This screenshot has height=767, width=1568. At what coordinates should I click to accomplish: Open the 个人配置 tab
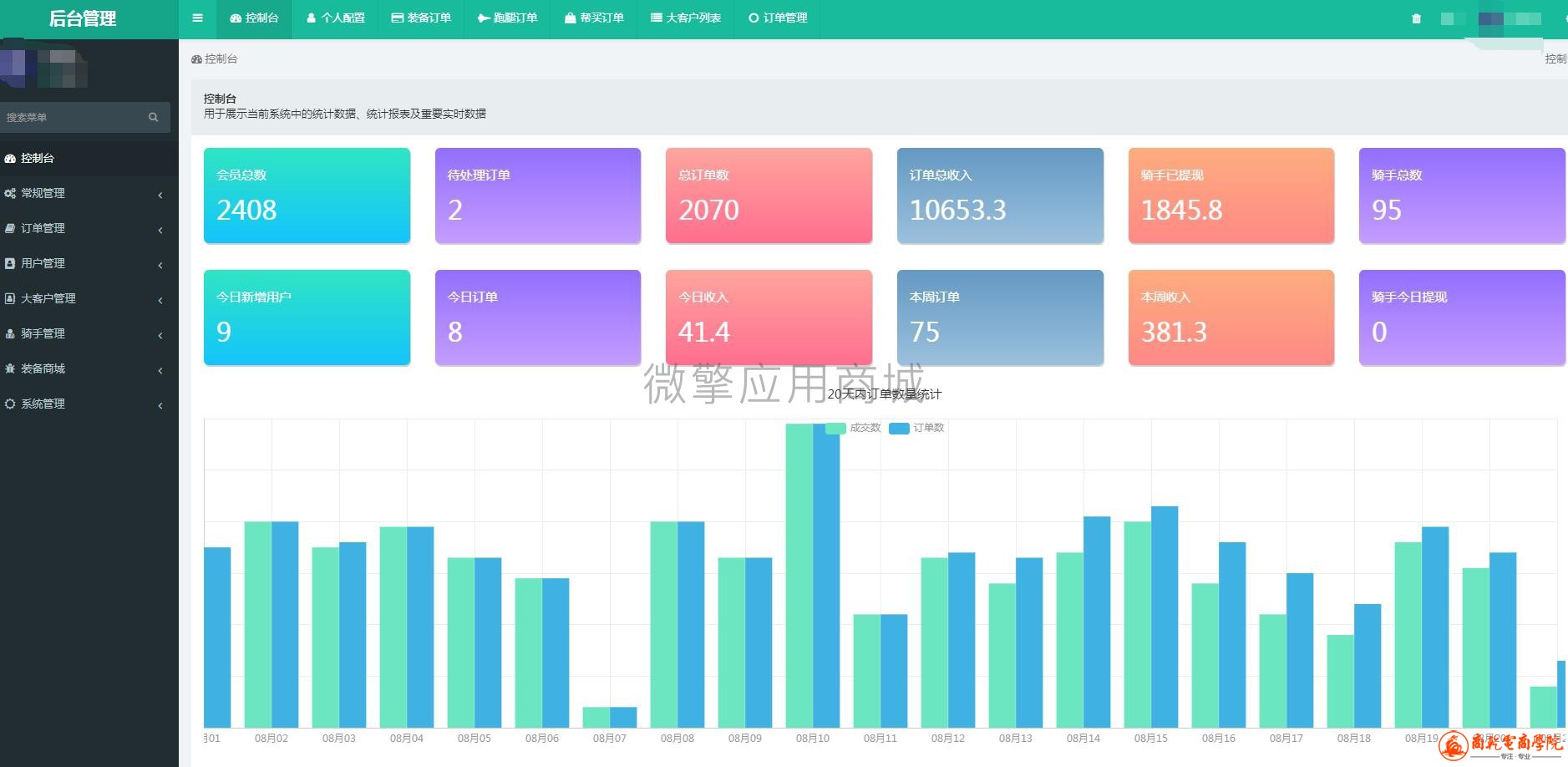pyautogui.click(x=335, y=18)
